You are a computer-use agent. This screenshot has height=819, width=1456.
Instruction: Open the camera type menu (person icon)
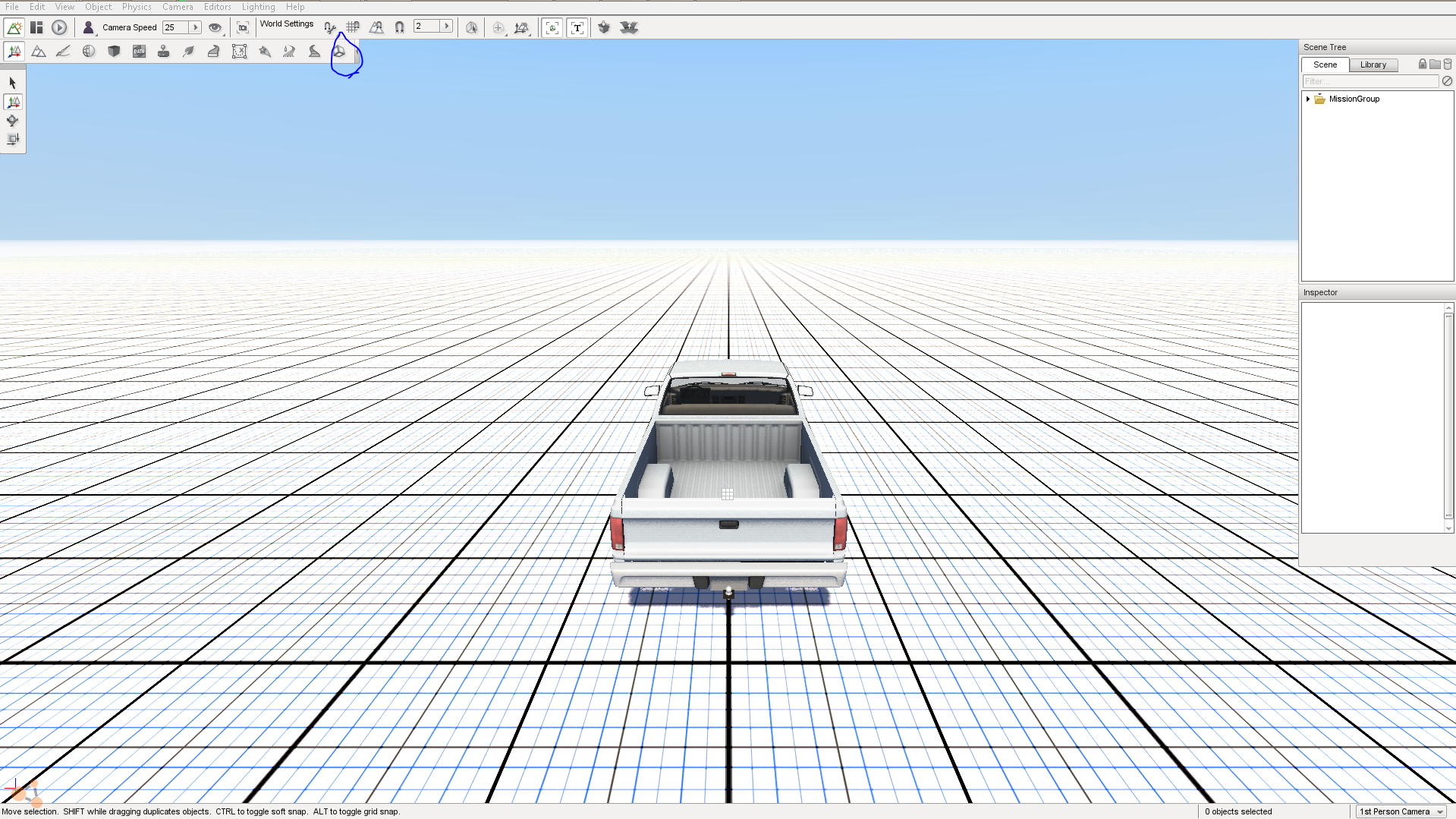[x=88, y=28]
